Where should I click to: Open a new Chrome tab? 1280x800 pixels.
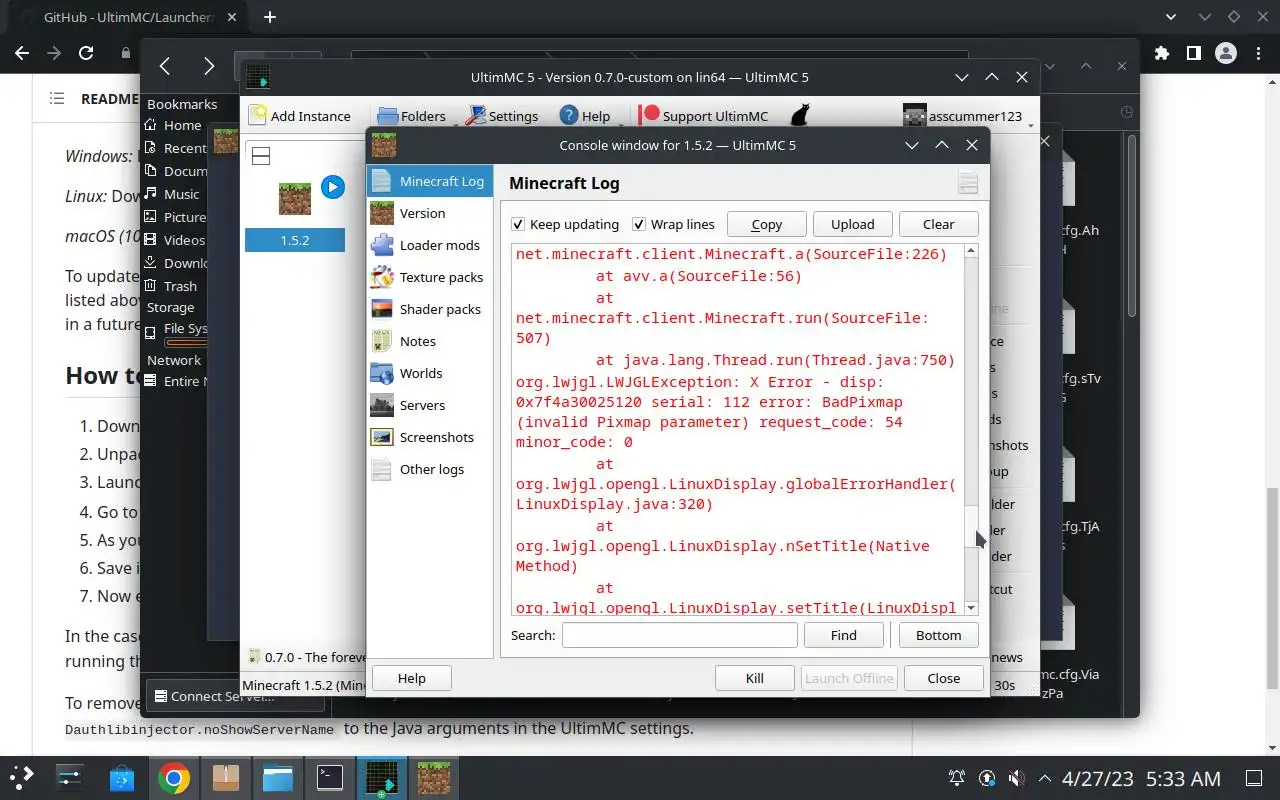tap(270, 17)
